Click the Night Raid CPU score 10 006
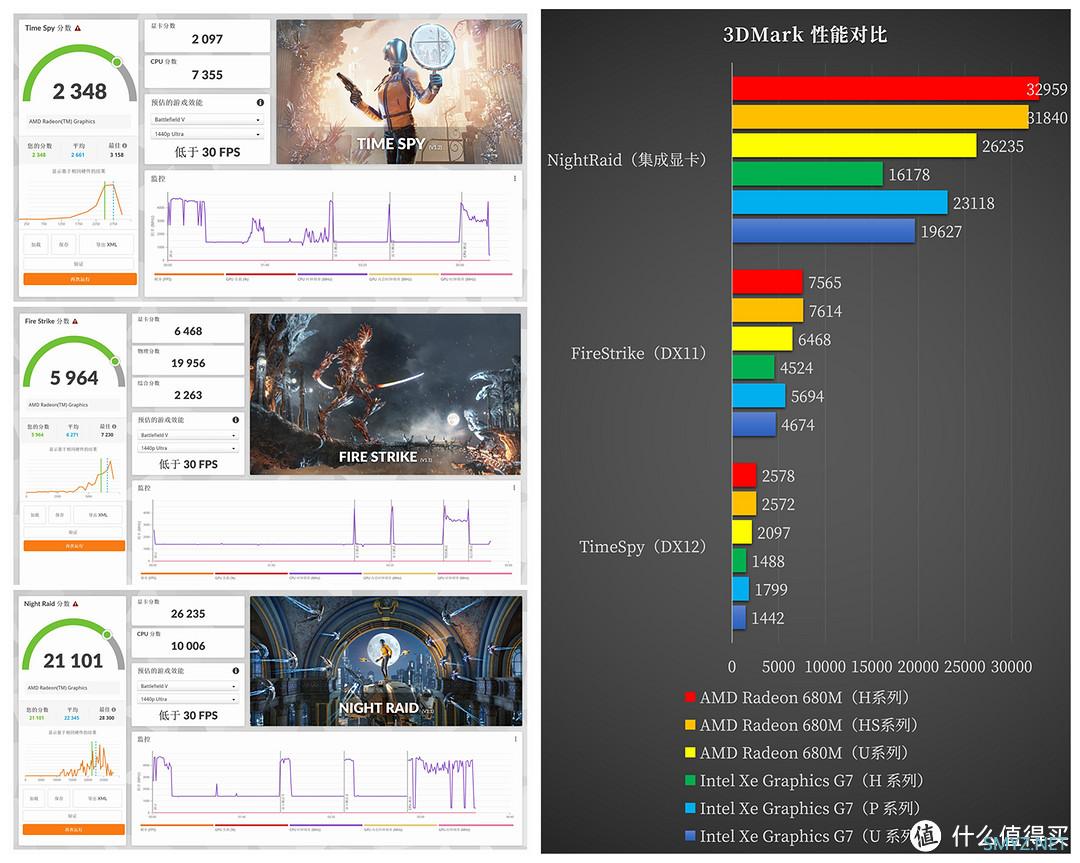Screen dimensions: 1080x863 [x=188, y=643]
